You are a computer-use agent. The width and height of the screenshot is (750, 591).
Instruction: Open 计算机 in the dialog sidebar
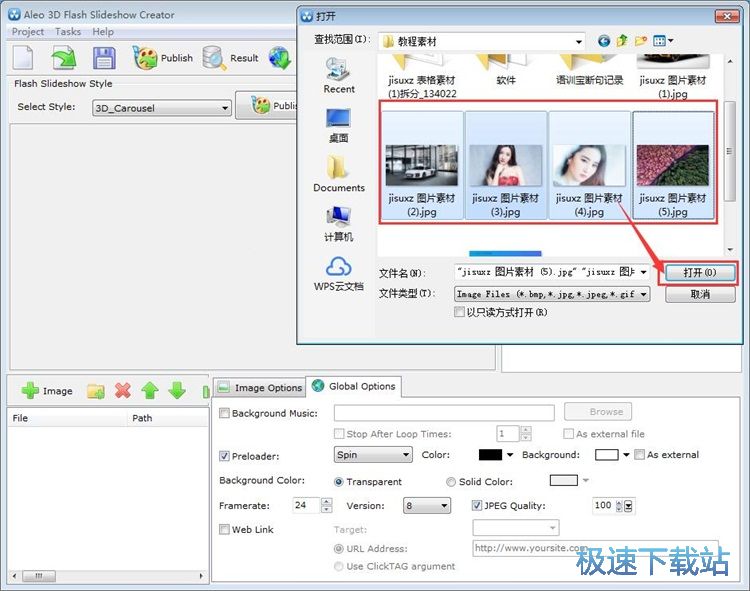[x=339, y=224]
